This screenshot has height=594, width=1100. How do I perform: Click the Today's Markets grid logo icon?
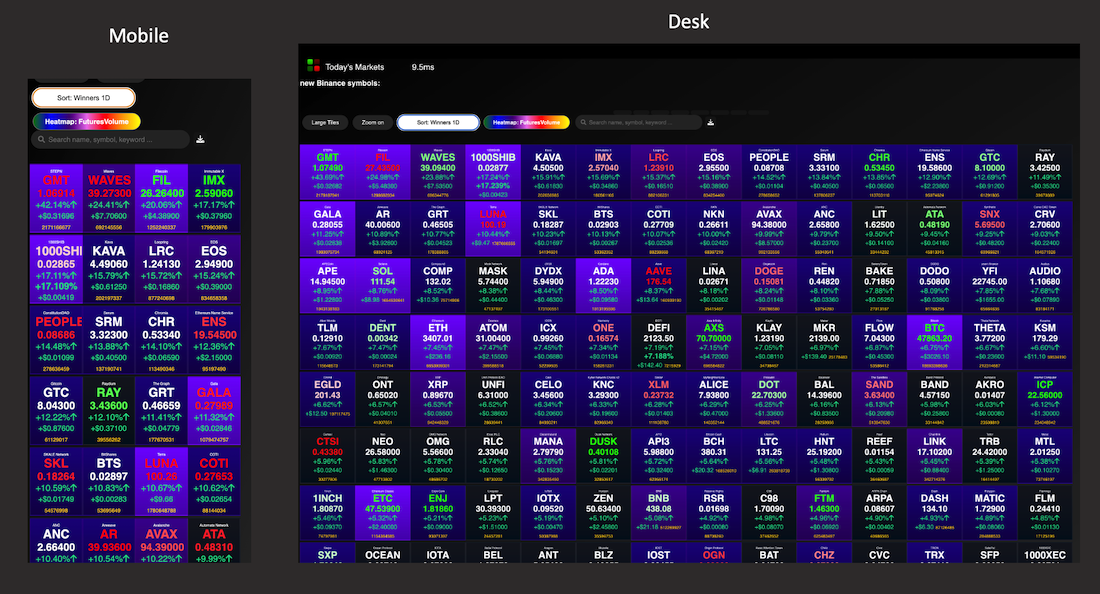tap(313, 67)
